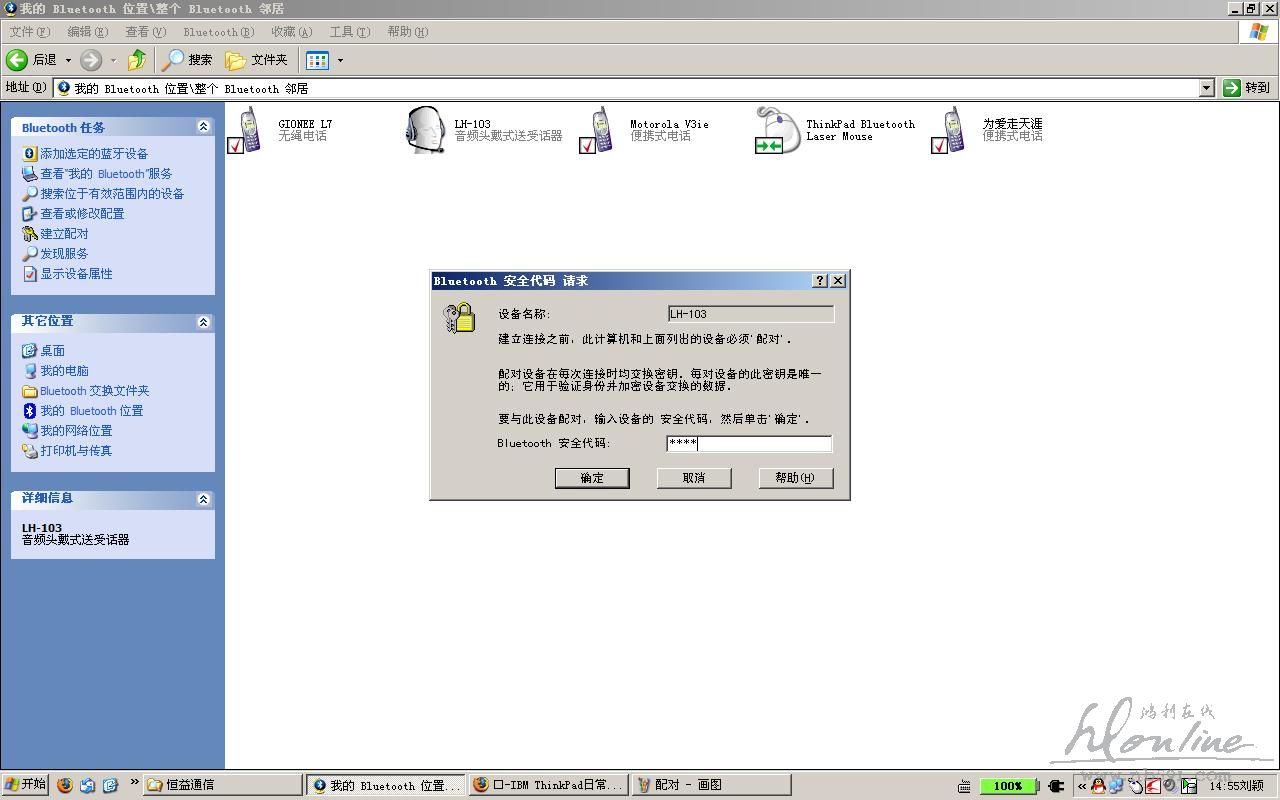Click 显示设备属性 link
1280x800 pixels.
76,274
